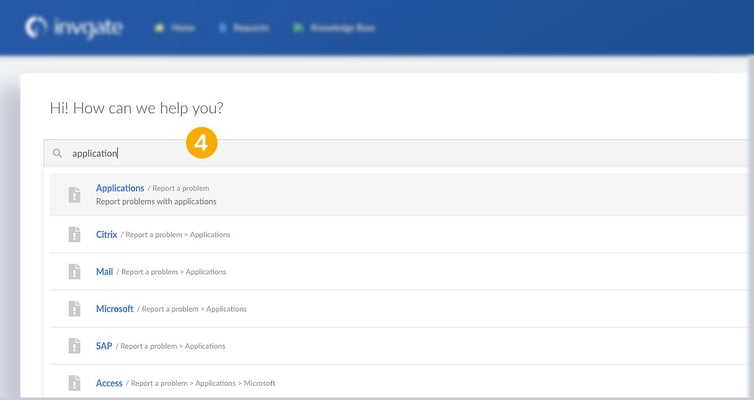Click the breadcrumb path next to SAP
Screen dimensions: 754x400
(x=170, y=346)
